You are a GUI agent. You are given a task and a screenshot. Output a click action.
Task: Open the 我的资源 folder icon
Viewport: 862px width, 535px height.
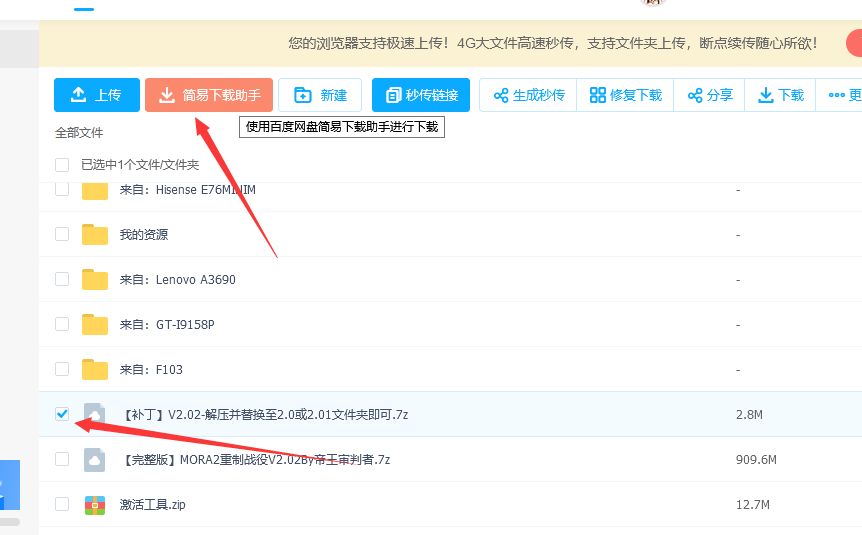tap(95, 234)
